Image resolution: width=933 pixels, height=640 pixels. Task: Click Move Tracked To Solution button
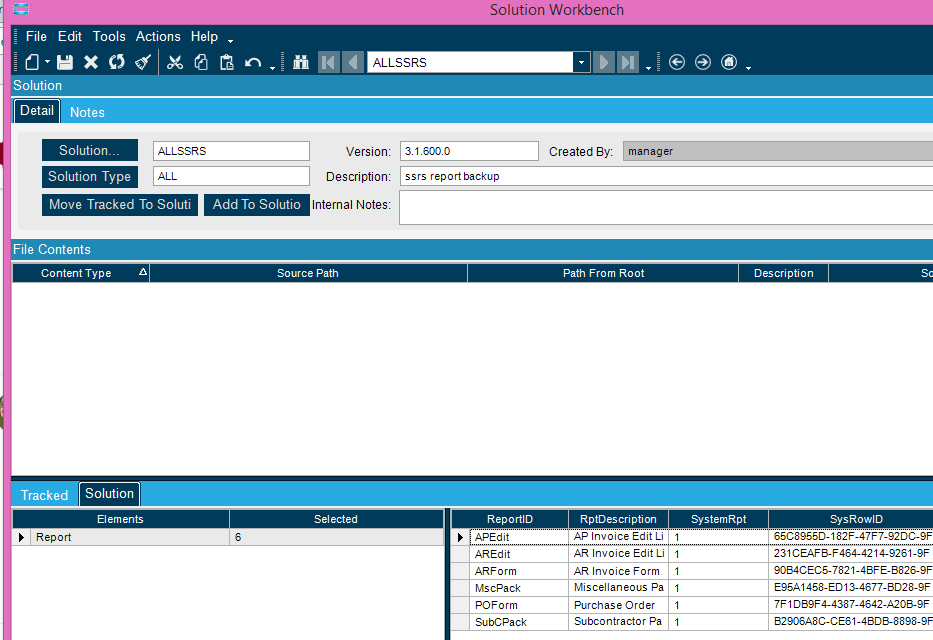(120, 205)
